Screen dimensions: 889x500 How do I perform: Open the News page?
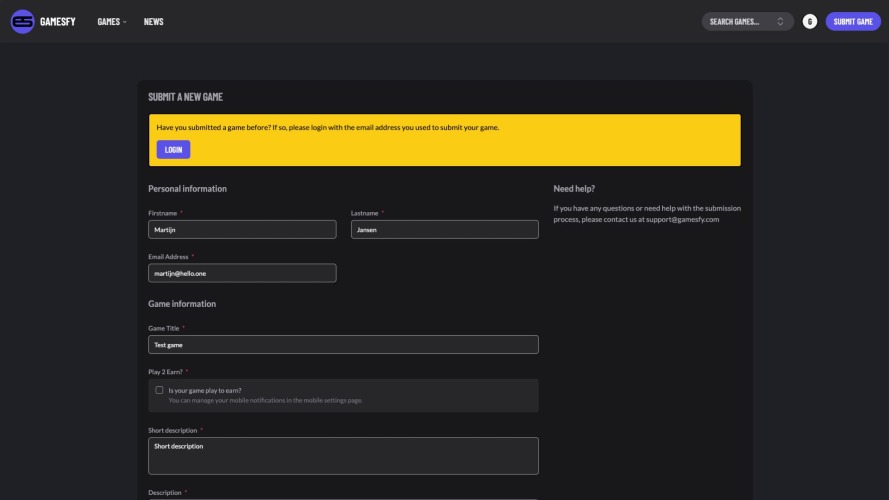click(154, 22)
